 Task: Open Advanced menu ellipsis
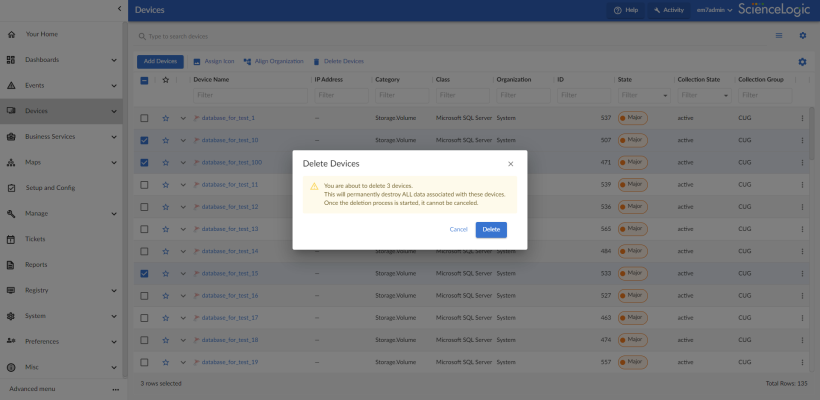click(116, 390)
